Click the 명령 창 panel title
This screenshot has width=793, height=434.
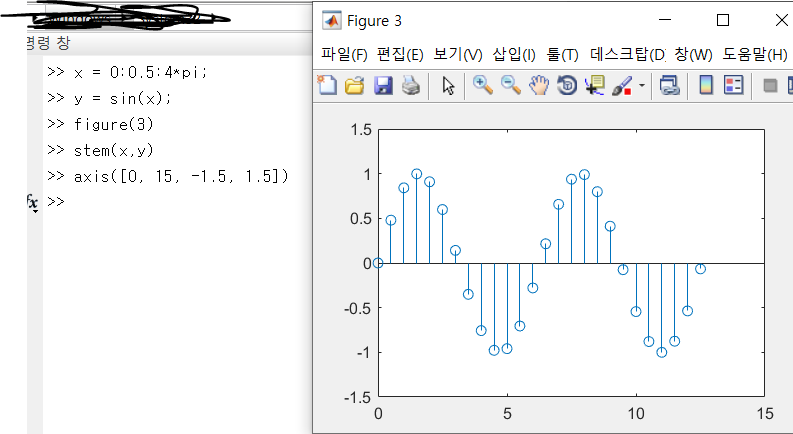point(48,43)
